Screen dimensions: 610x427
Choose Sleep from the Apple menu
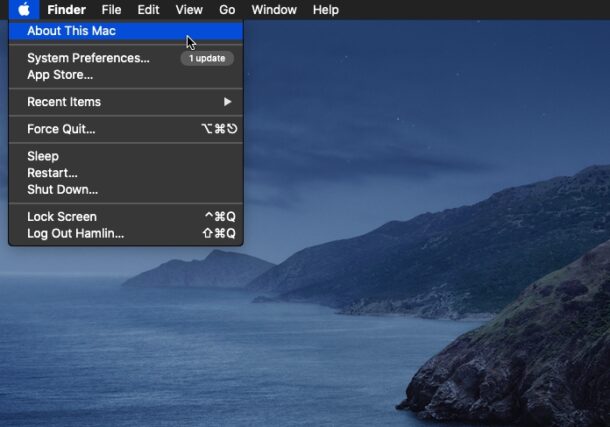click(126, 156)
